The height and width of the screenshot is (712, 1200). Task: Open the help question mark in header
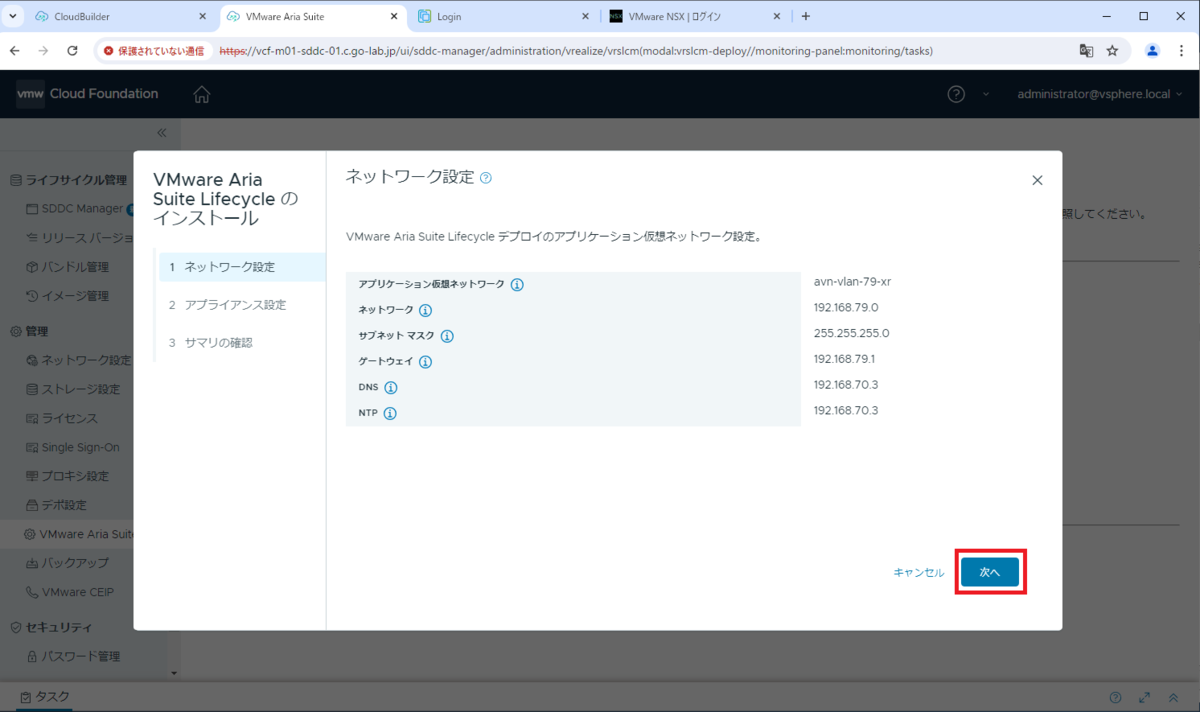956,94
